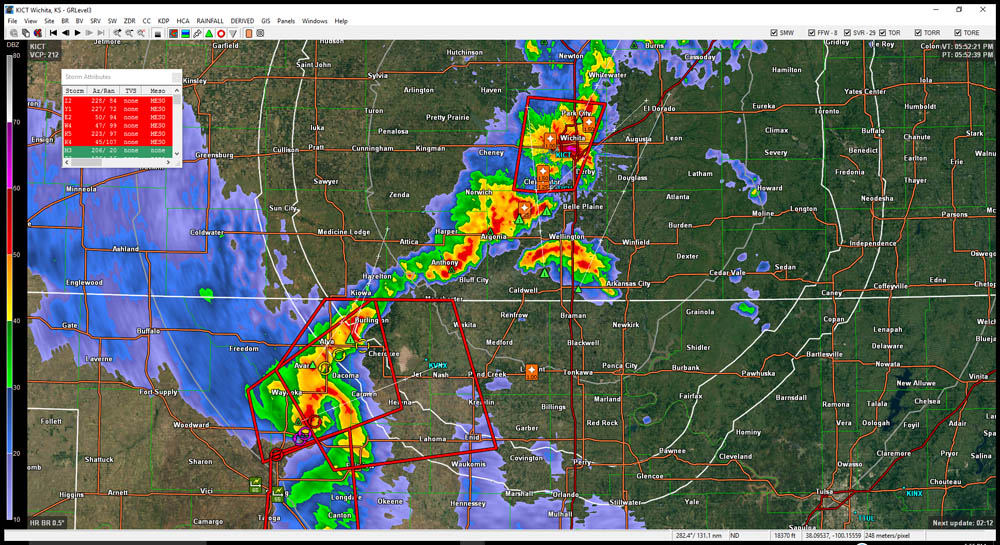Click the play animation button

coord(78,33)
